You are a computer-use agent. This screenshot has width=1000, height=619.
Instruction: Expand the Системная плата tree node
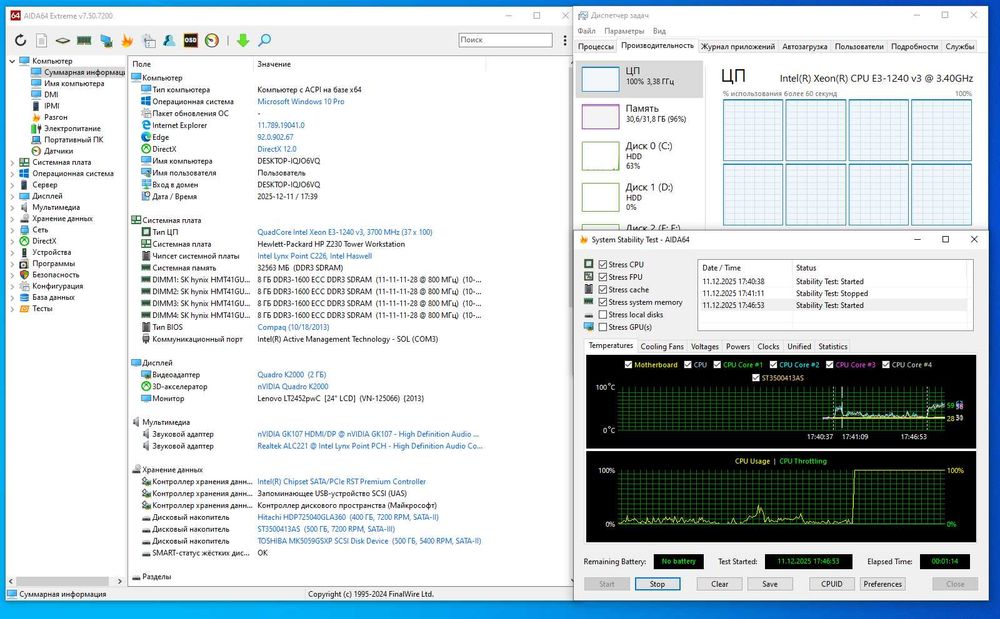click(x=13, y=162)
